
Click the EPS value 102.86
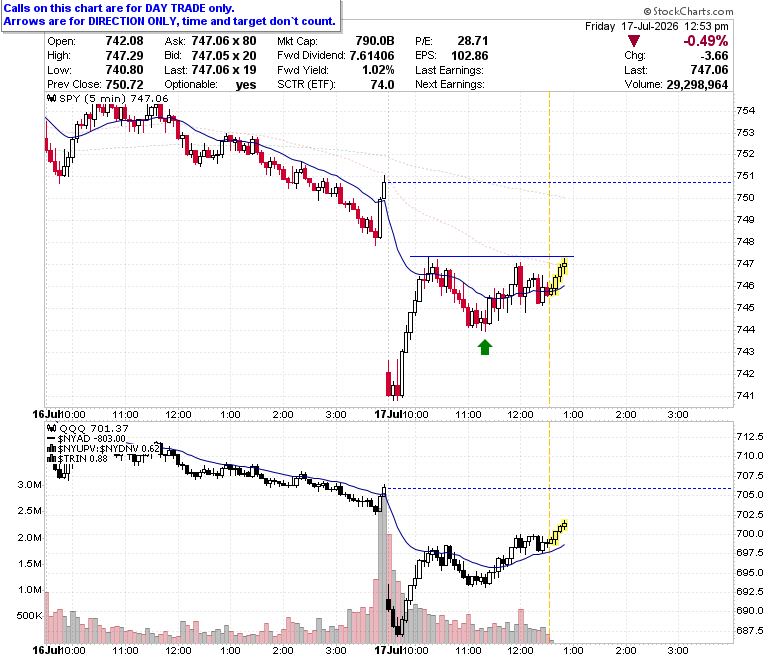coord(470,55)
